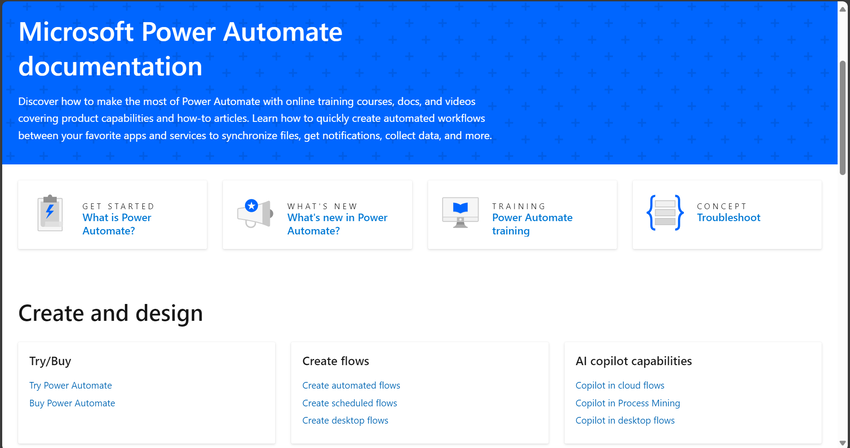Click the 'AI copilot capabilities' card title
The image size is (850, 448).
click(x=634, y=361)
